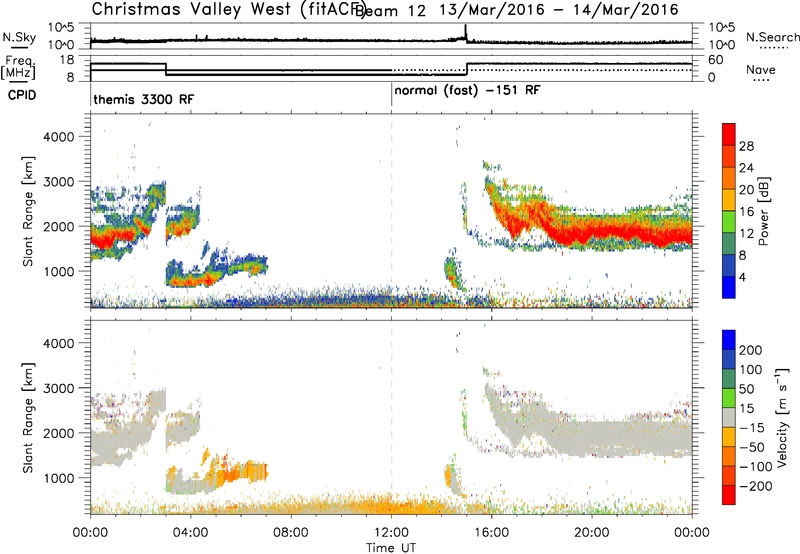The width and height of the screenshot is (800, 554).
Task: Click the strong red backscatter band near 20:00 in the power panel
Action: tap(592, 232)
